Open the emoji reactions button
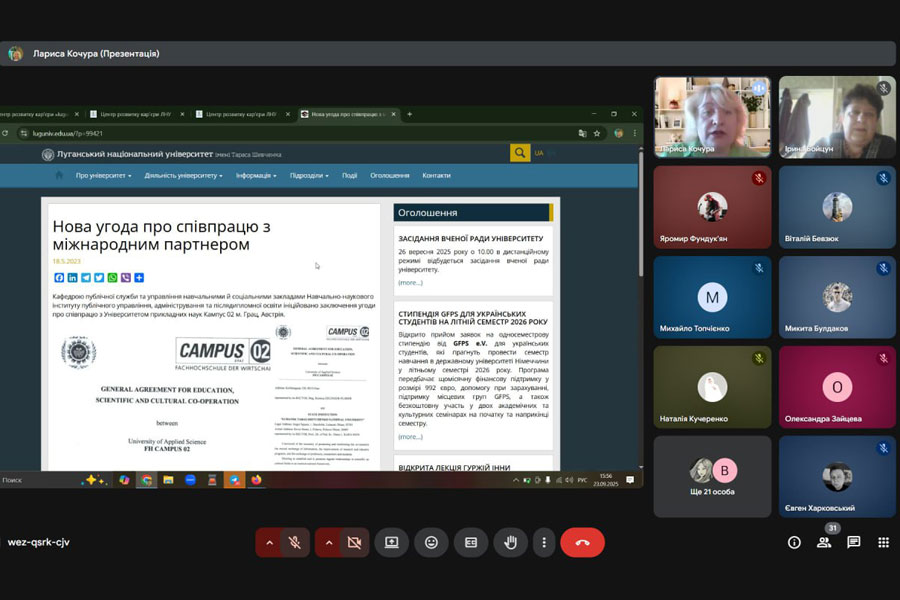This screenshot has width=900, height=600. pyautogui.click(x=431, y=542)
